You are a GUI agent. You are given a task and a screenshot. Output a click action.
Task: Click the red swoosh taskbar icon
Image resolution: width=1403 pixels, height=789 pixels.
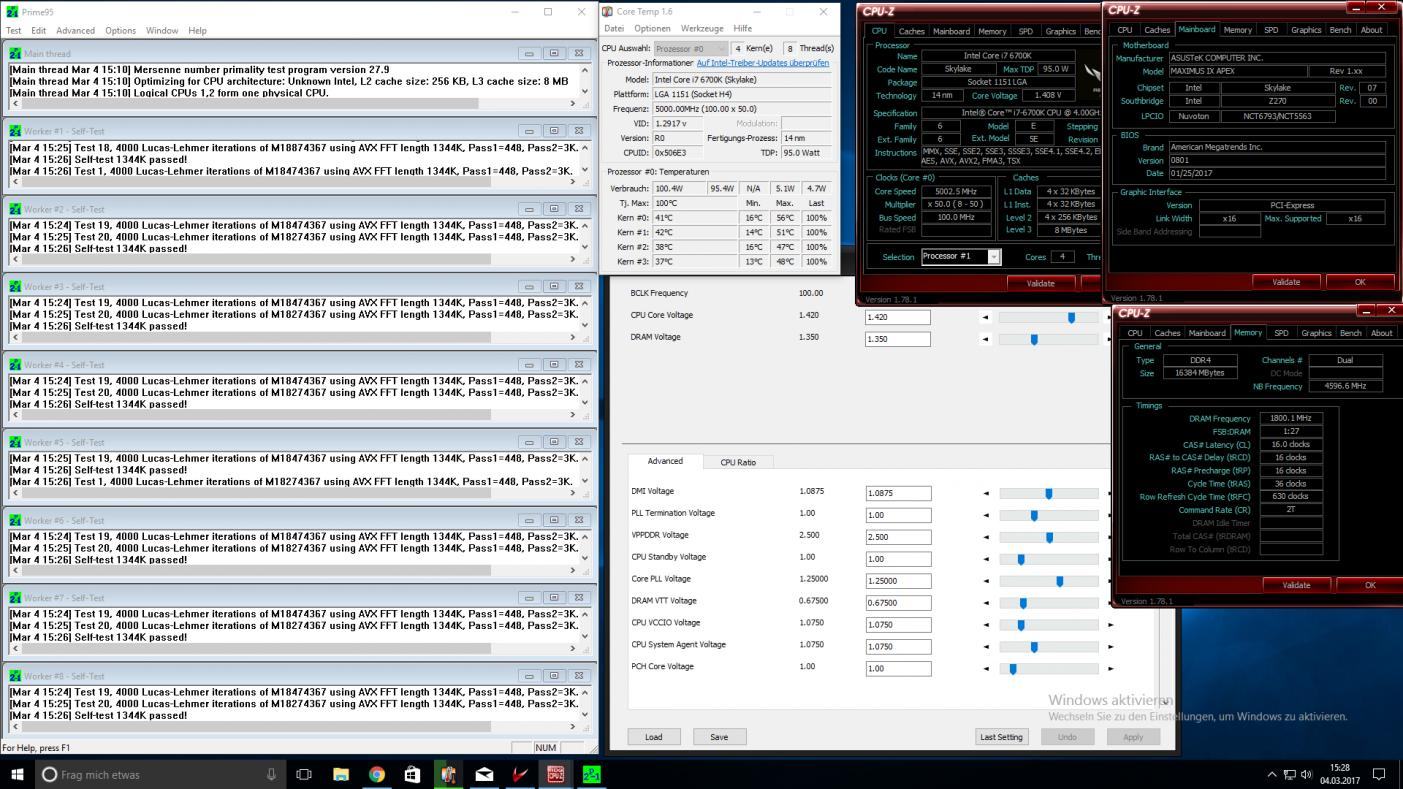click(520, 774)
